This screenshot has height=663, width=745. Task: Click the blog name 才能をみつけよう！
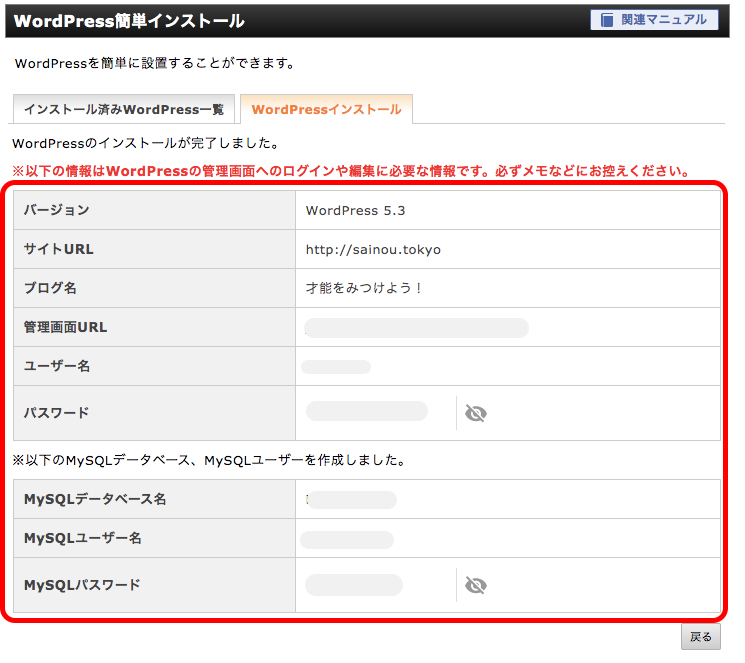tap(364, 288)
